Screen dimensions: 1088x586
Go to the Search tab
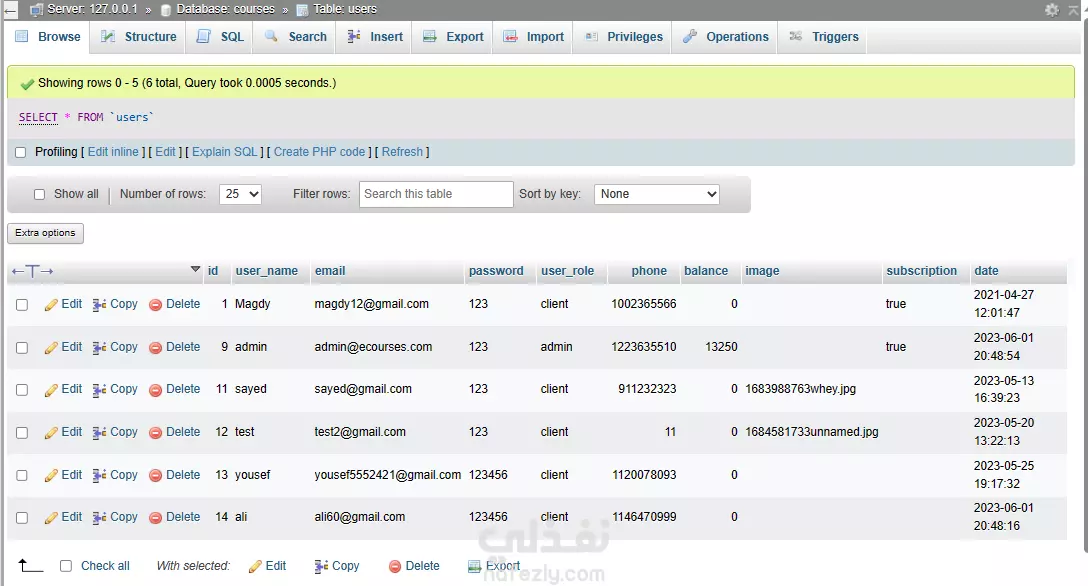click(x=296, y=37)
